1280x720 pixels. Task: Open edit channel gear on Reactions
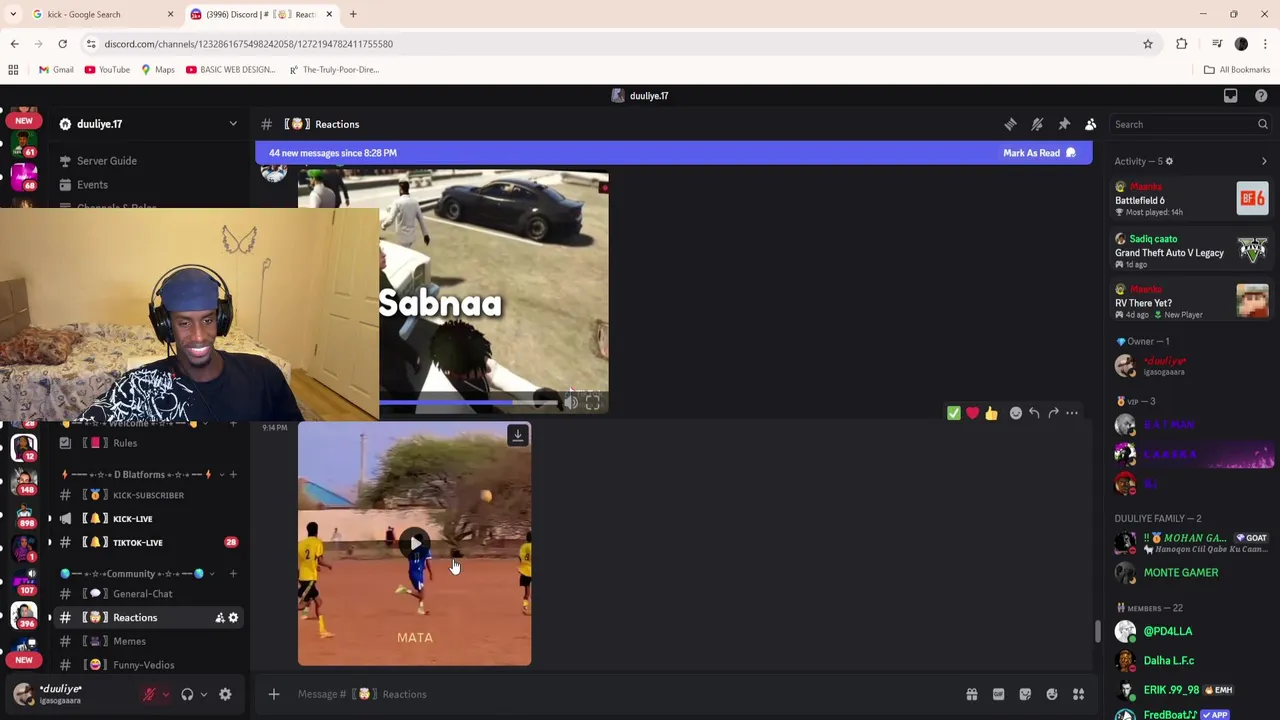tap(233, 618)
